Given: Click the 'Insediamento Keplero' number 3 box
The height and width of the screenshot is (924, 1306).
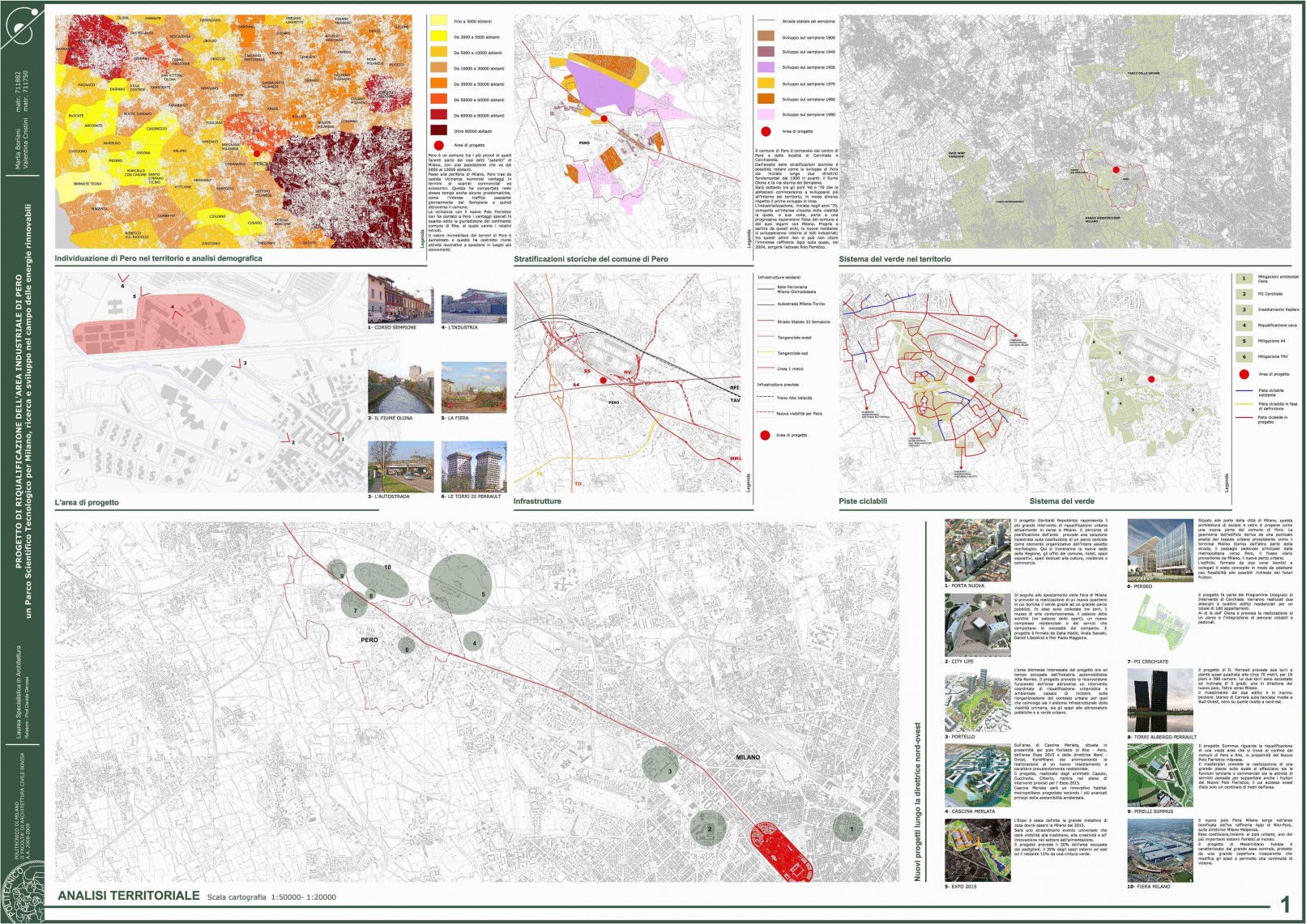Looking at the screenshot, I should (x=1244, y=309).
